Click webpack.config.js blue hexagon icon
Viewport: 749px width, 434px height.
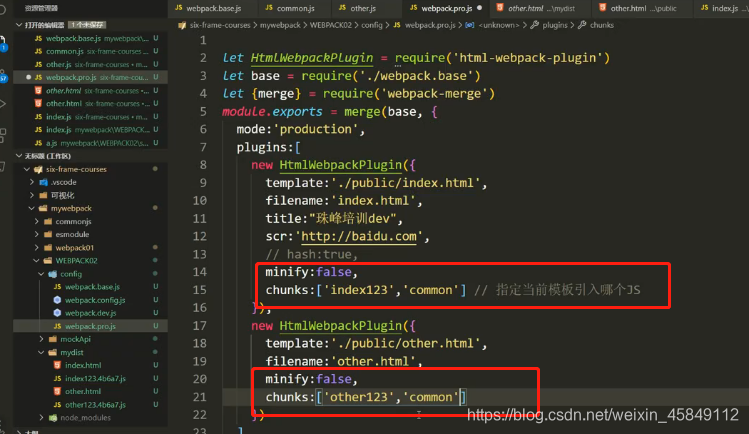[57, 300]
